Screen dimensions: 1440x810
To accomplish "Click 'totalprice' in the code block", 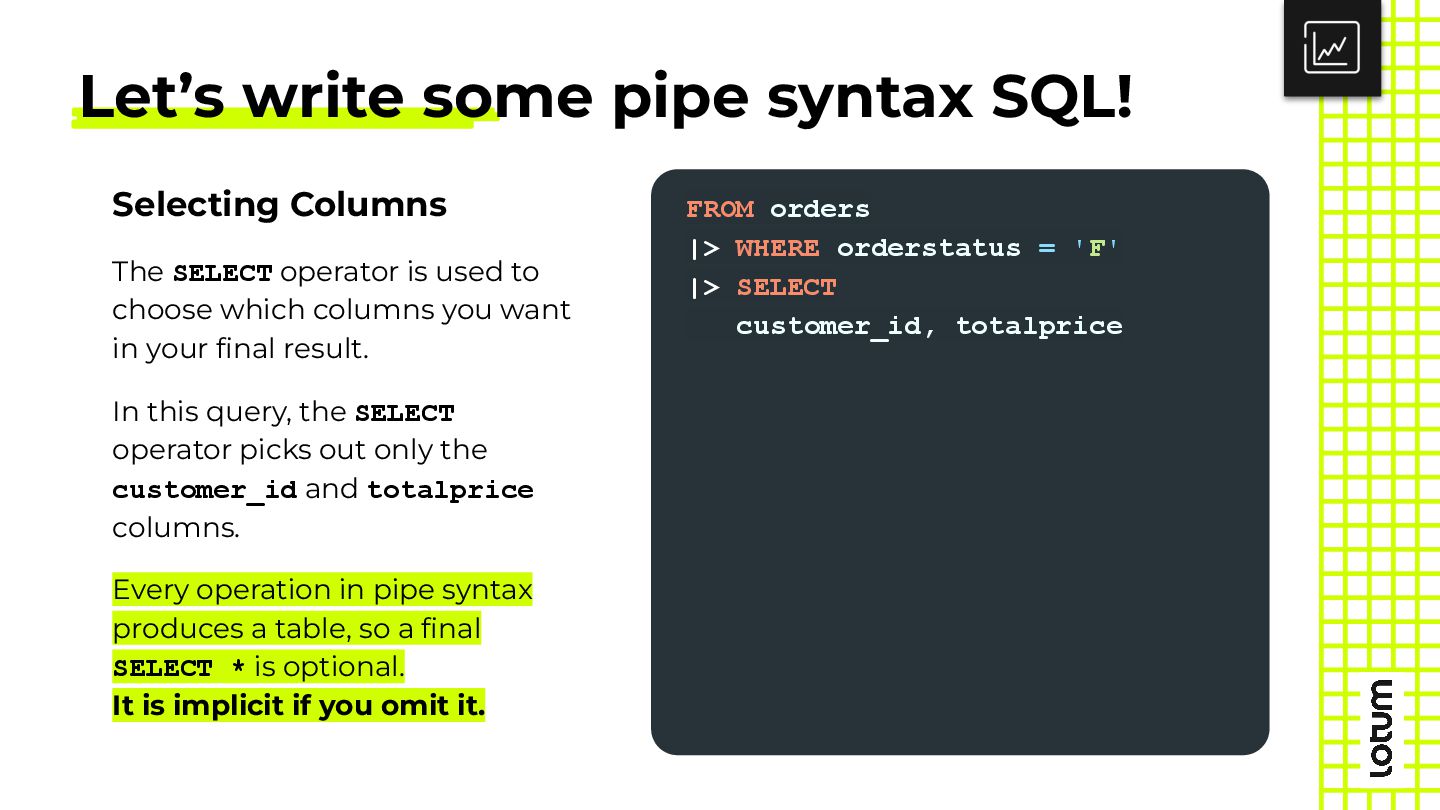I will pyautogui.click(x=1039, y=326).
